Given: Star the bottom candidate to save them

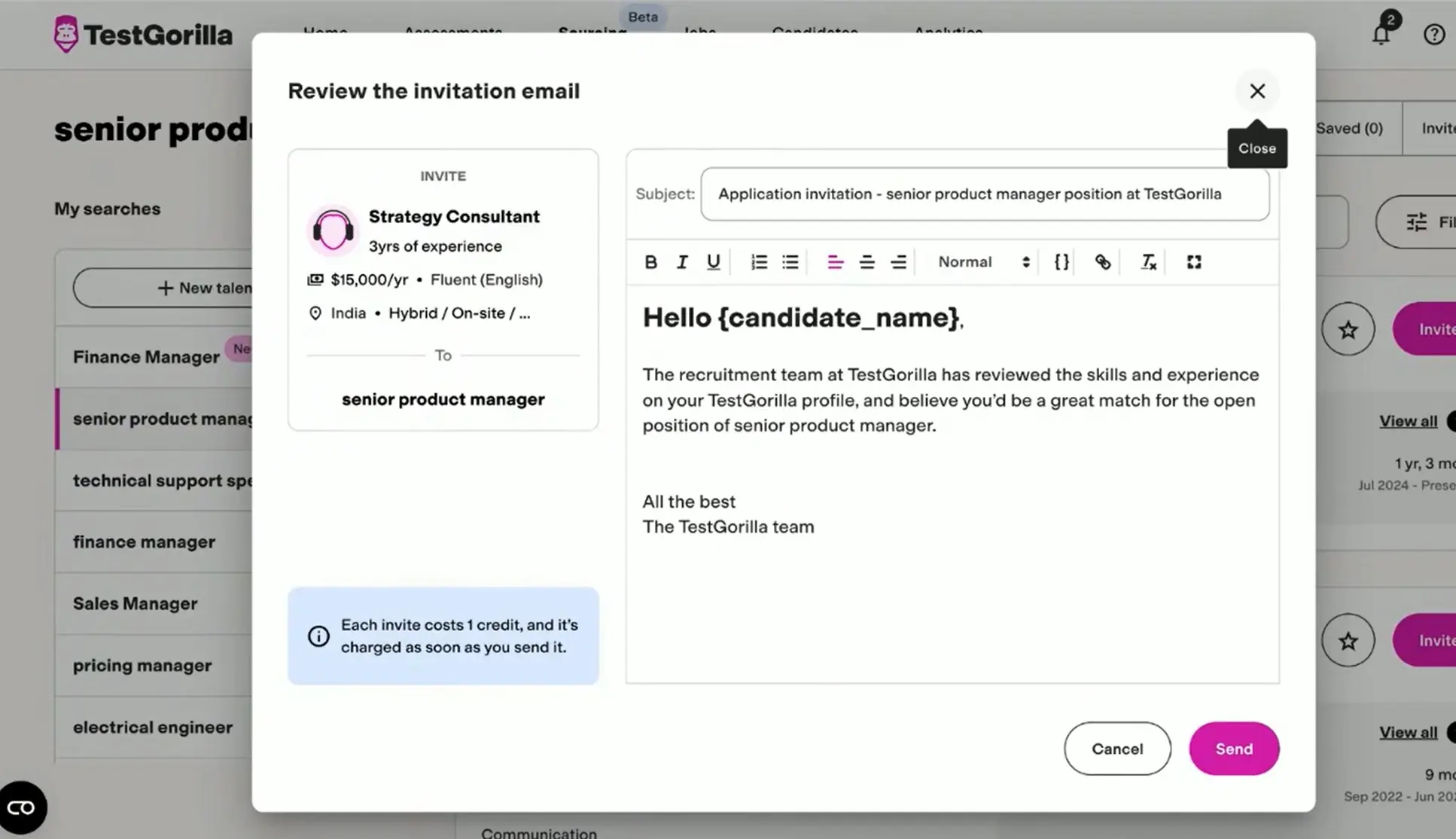Looking at the screenshot, I should click(x=1348, y=640).
